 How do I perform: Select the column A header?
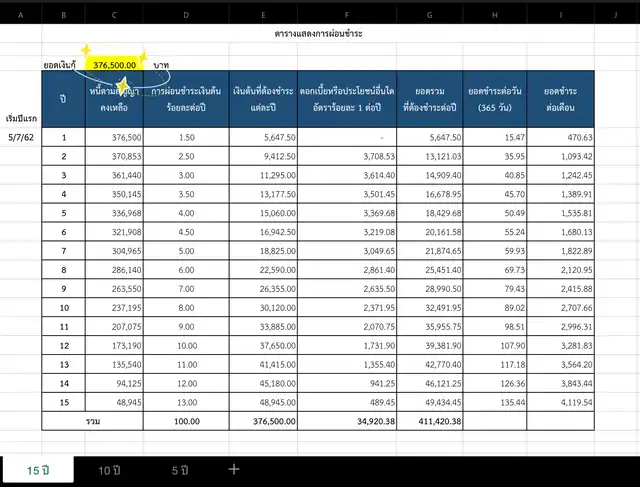21,15
